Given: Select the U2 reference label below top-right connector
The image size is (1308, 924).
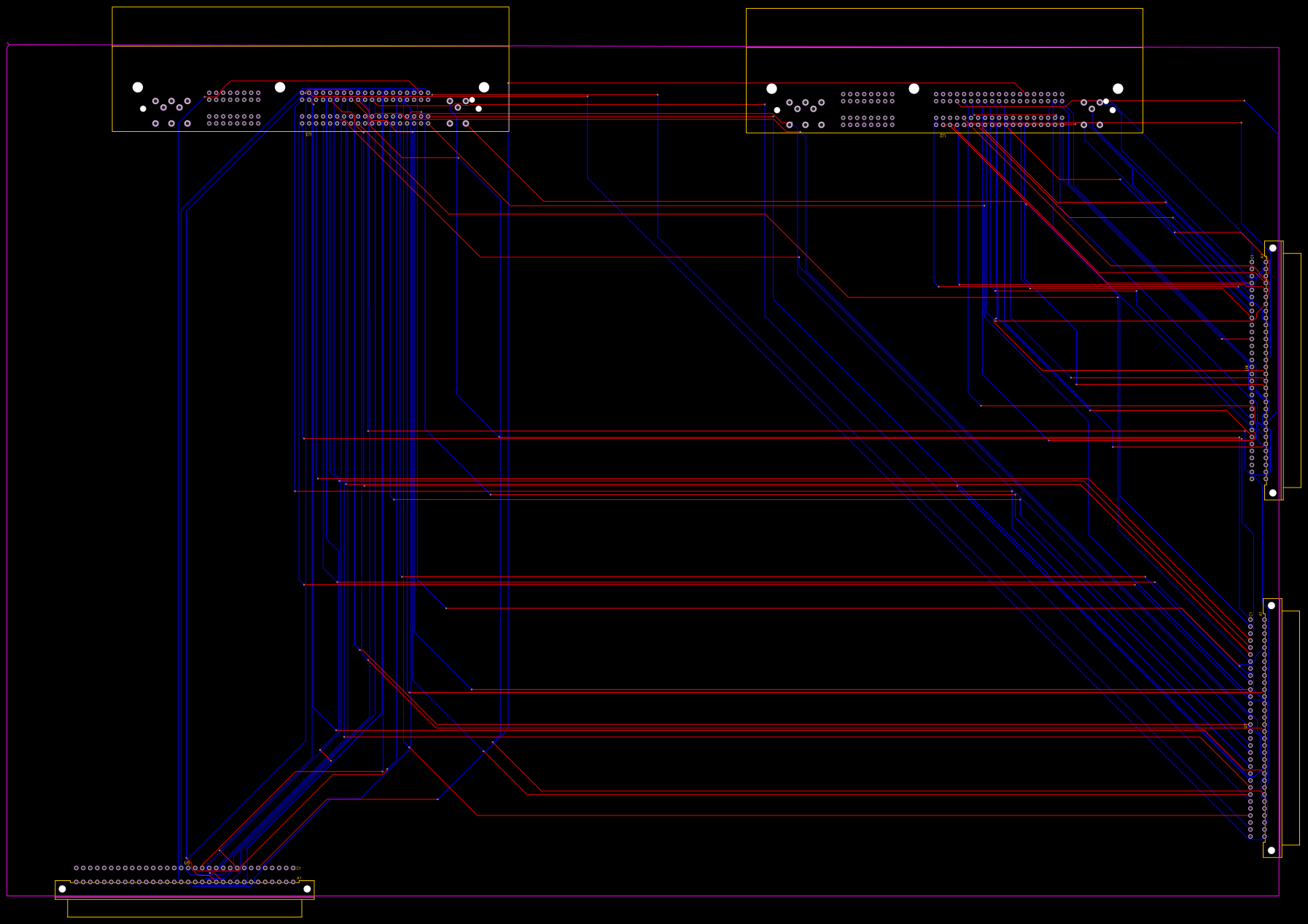Looking at the screenshot, I should coord(942,136).
